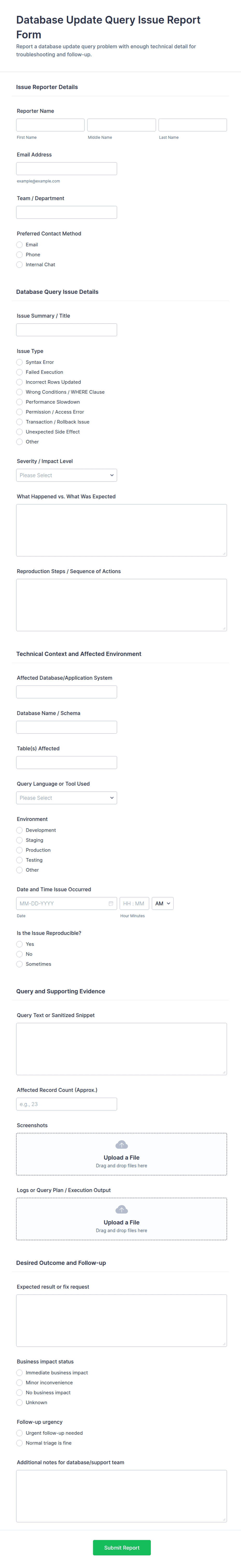Mark issue as reproducible Sometimes
The image size is (241, 1568).
(x=19, y=964)
